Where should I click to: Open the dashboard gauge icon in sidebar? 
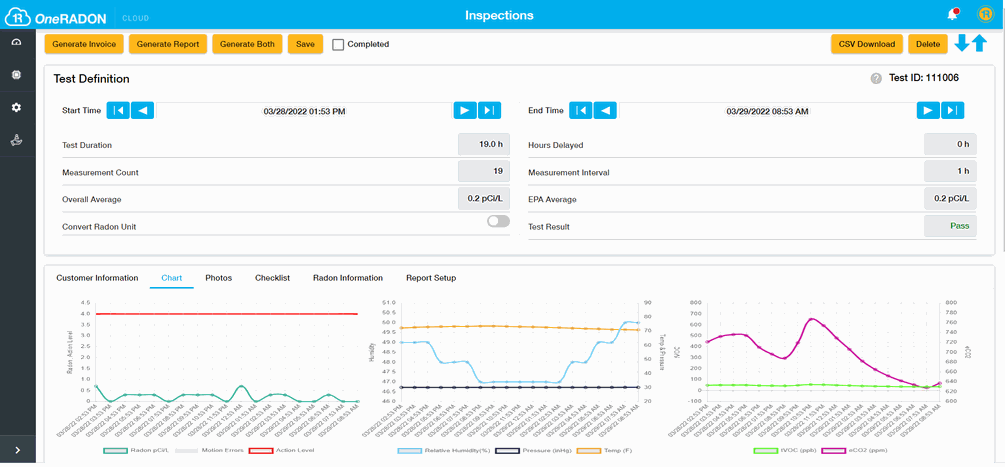pyautogui.click(x=17, y=42)
